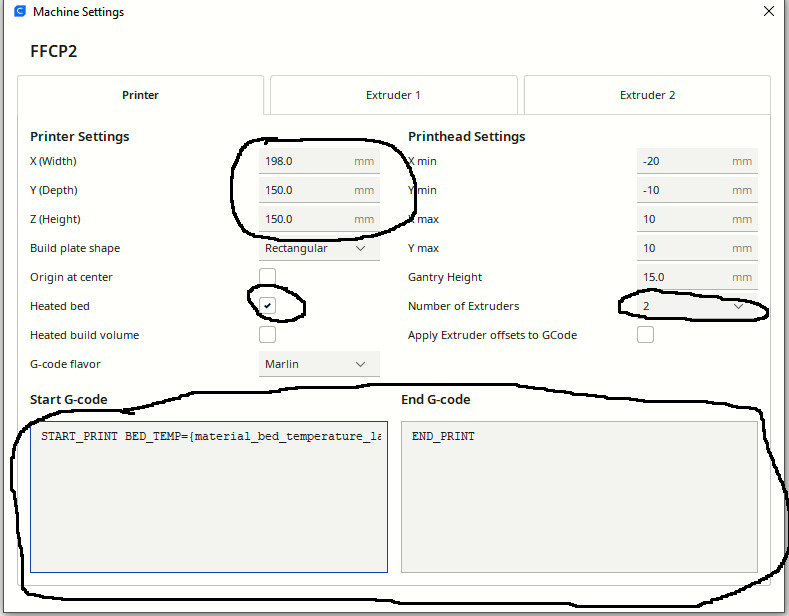Open the Extruder 1 tab
789x616 pixels.
393,95
